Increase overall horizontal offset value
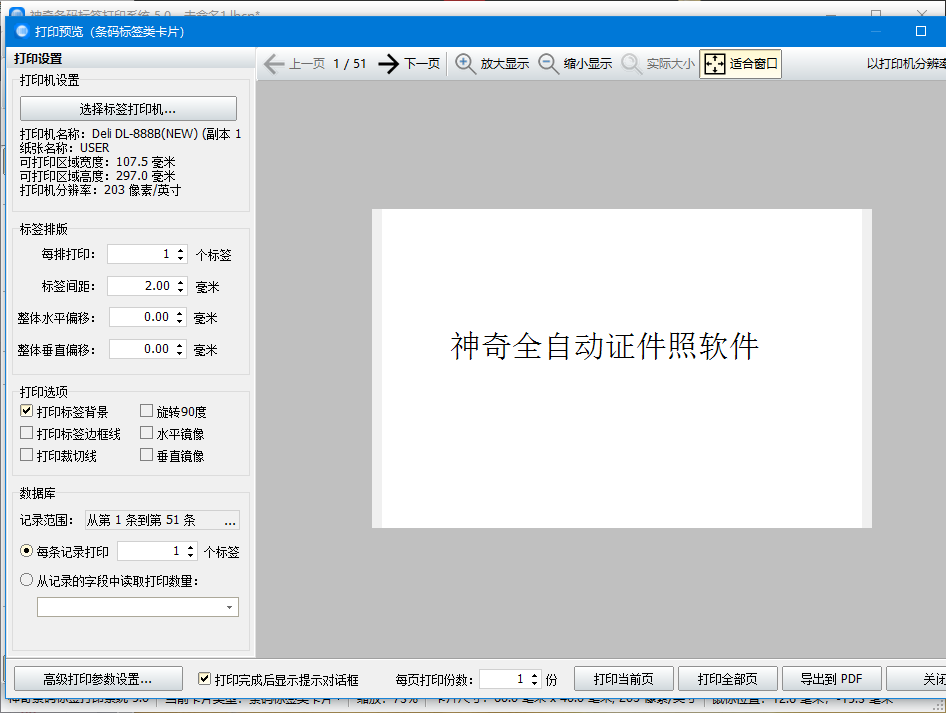The image size is (946, 713). (179, 313)
